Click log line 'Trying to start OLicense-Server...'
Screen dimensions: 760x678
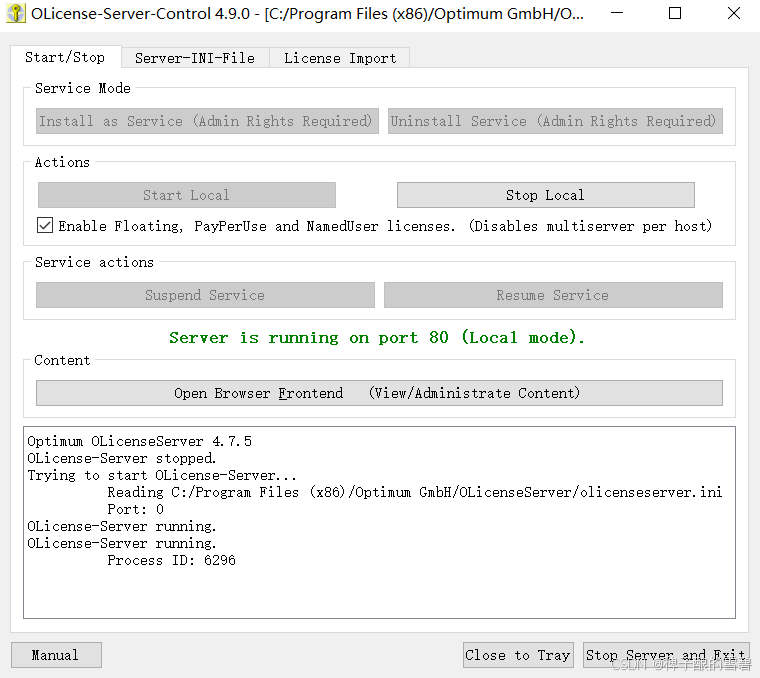(x=162, y=475)
